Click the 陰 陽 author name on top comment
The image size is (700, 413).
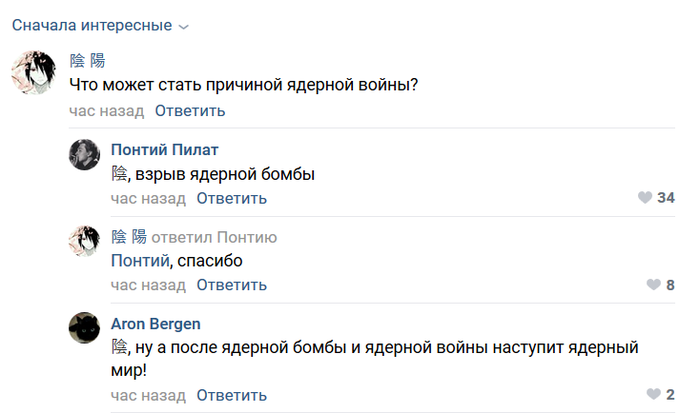87,61
